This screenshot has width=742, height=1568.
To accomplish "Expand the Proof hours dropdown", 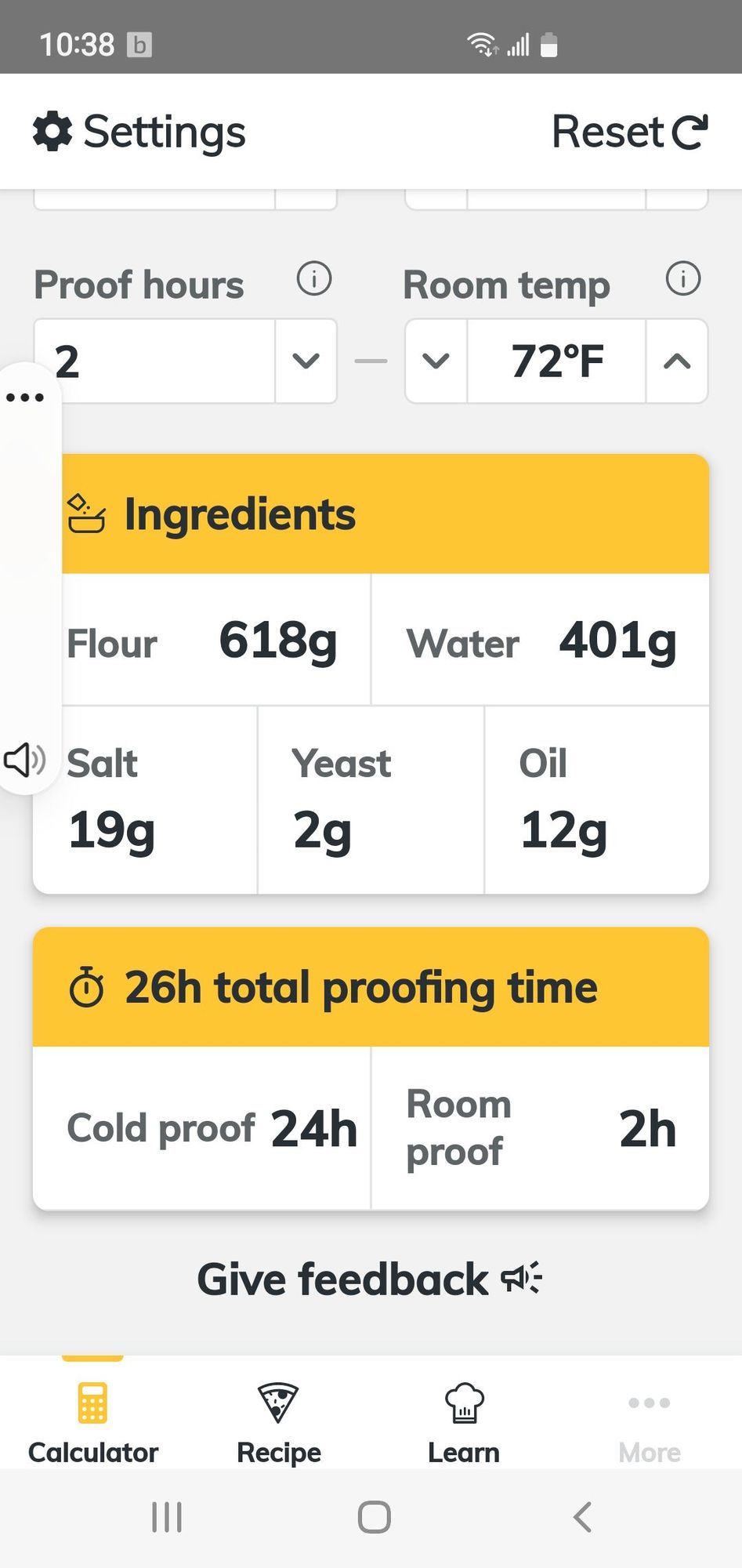I will 306,361.
